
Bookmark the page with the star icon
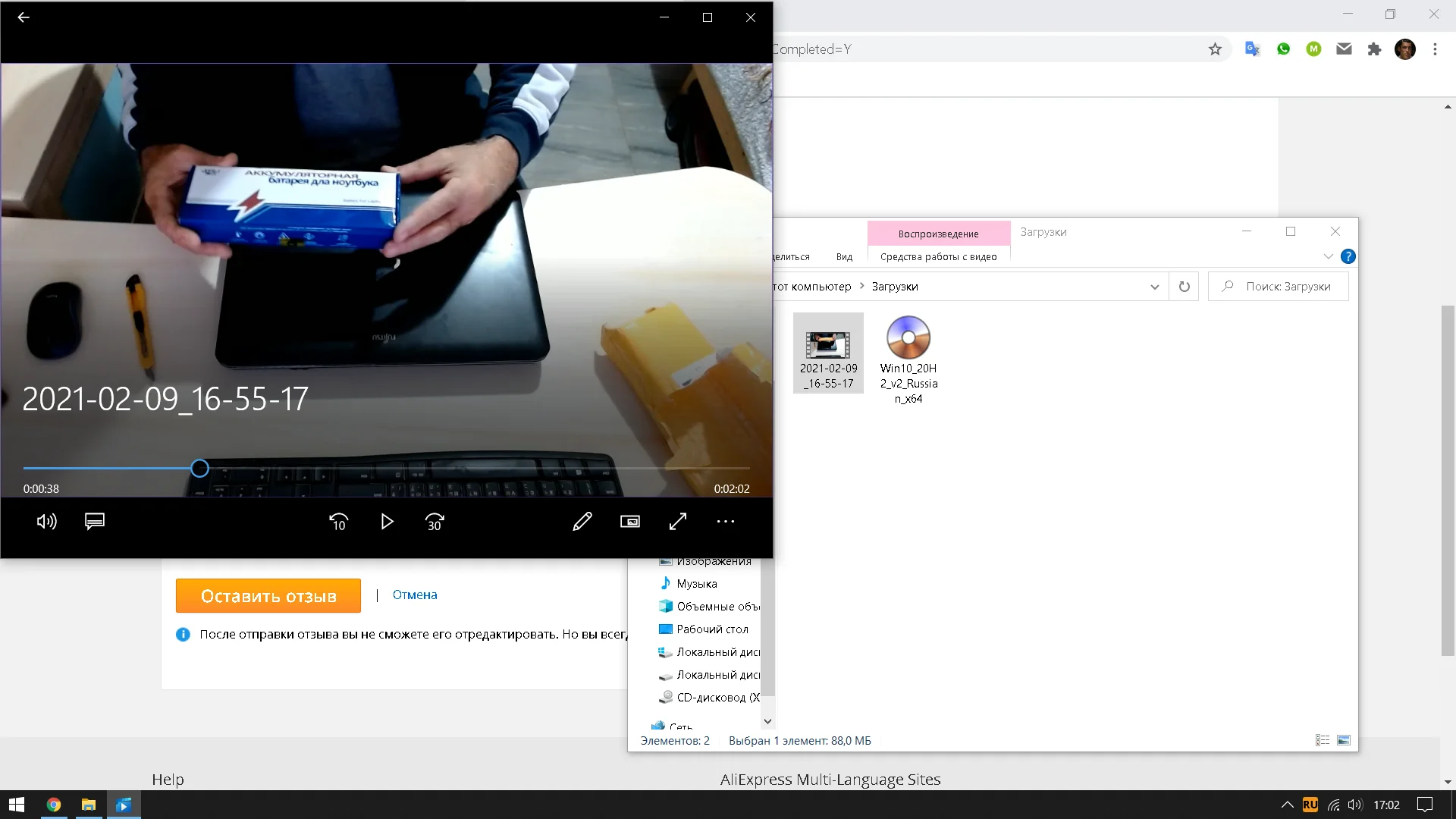[1215, 49]
